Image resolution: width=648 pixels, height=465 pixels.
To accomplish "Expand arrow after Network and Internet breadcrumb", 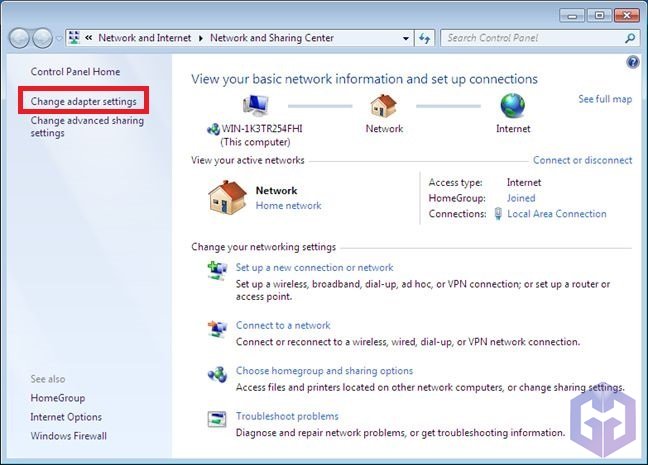I will point(201,38).
